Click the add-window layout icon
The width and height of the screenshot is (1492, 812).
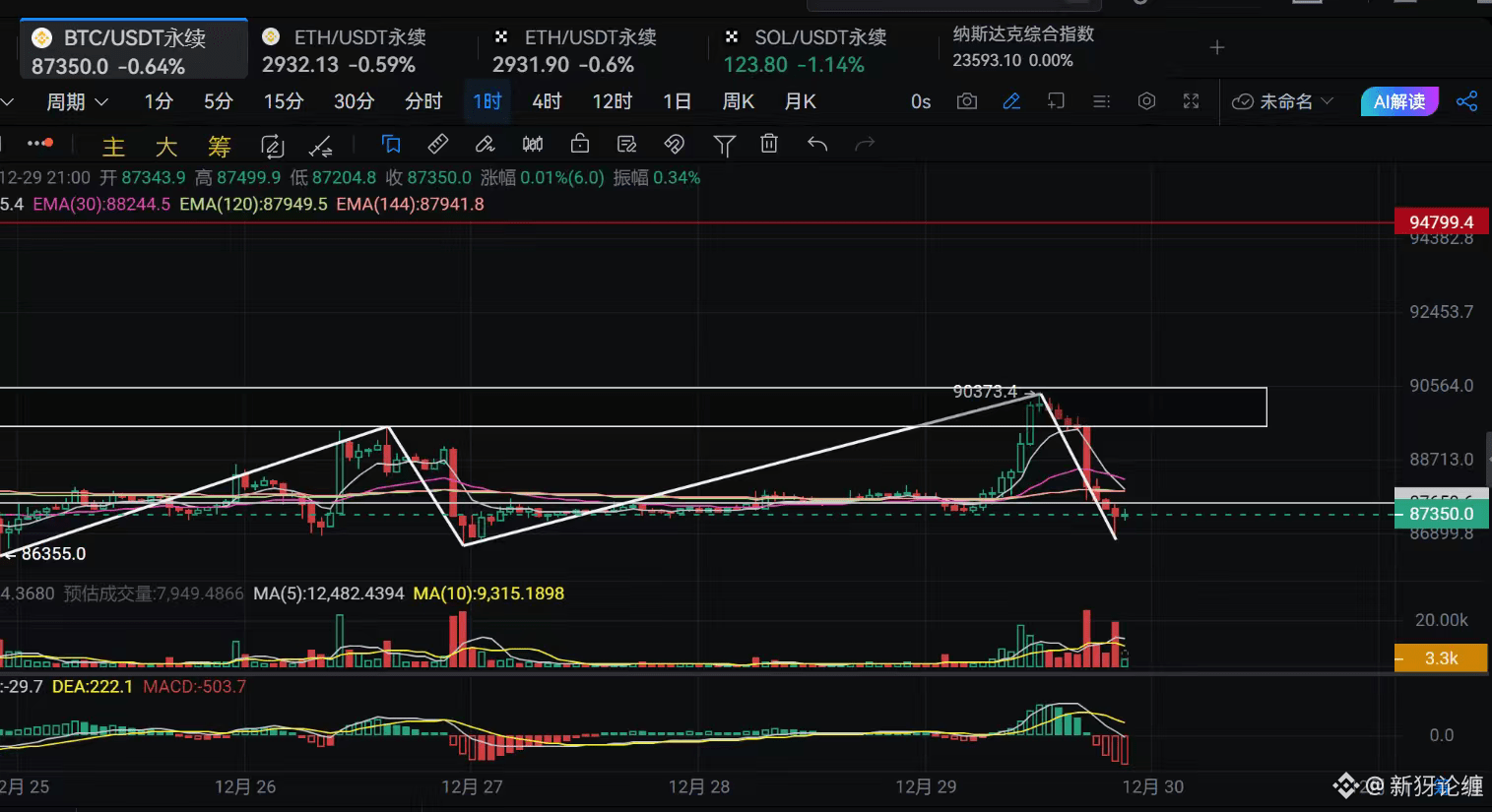[x=1056, y=101]
